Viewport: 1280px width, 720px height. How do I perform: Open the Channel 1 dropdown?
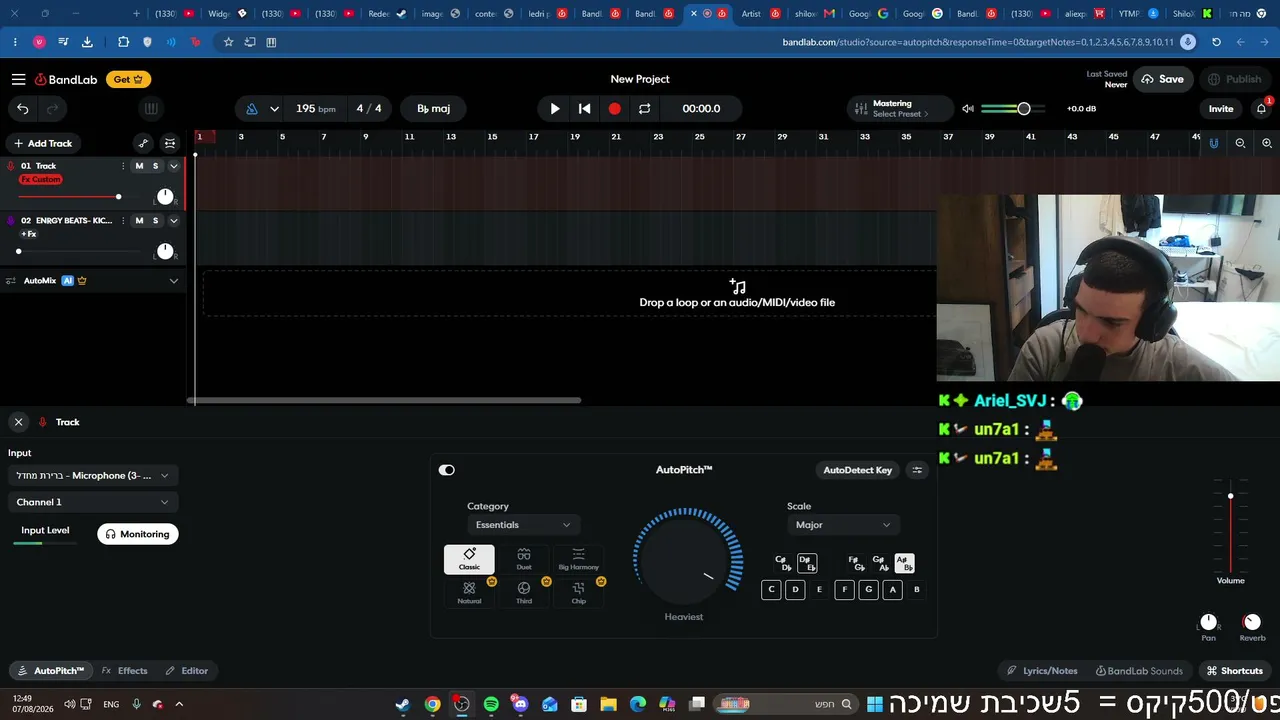click(93, 502)
